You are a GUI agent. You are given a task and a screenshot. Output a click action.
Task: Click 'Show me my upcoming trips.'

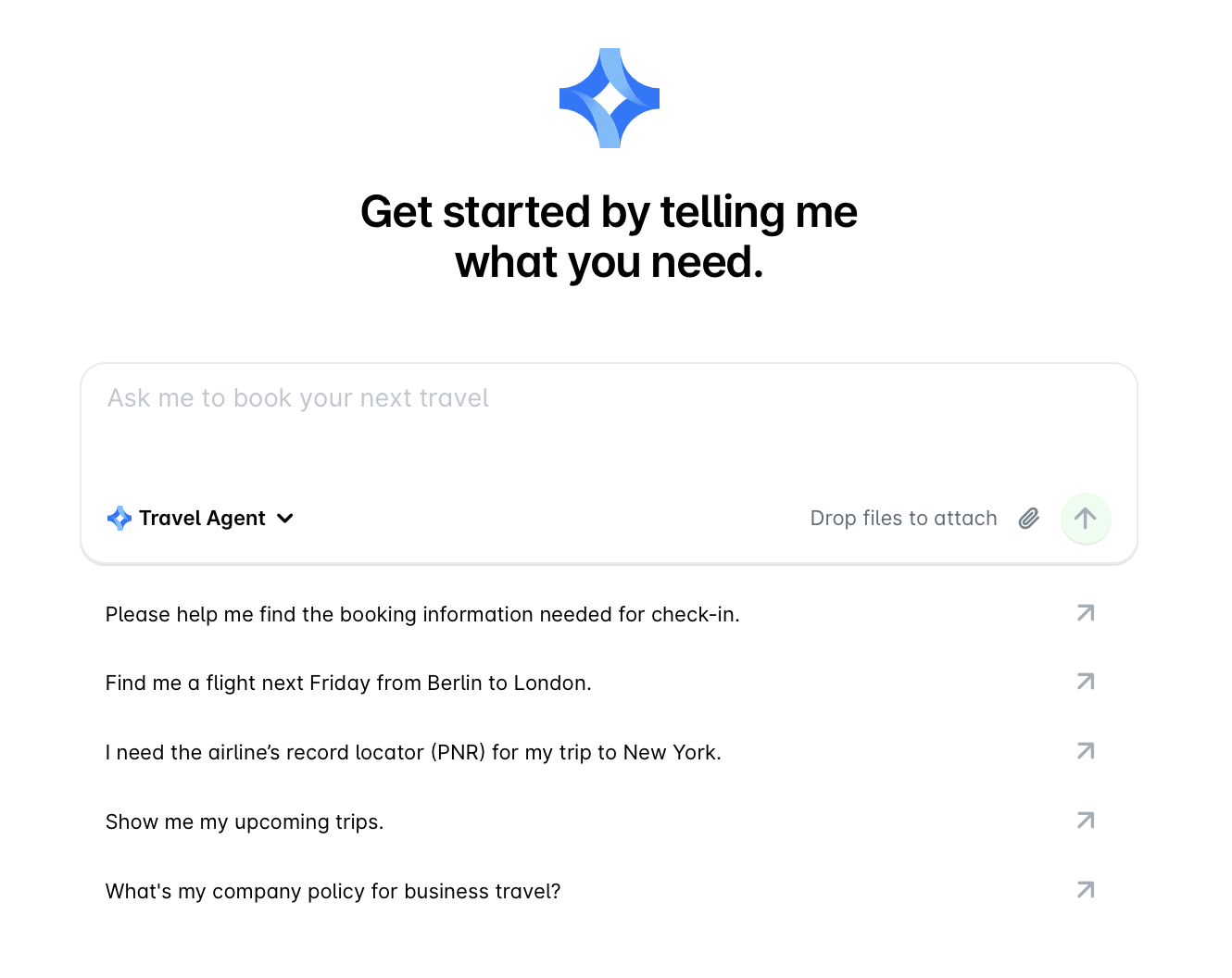(245, 821)
